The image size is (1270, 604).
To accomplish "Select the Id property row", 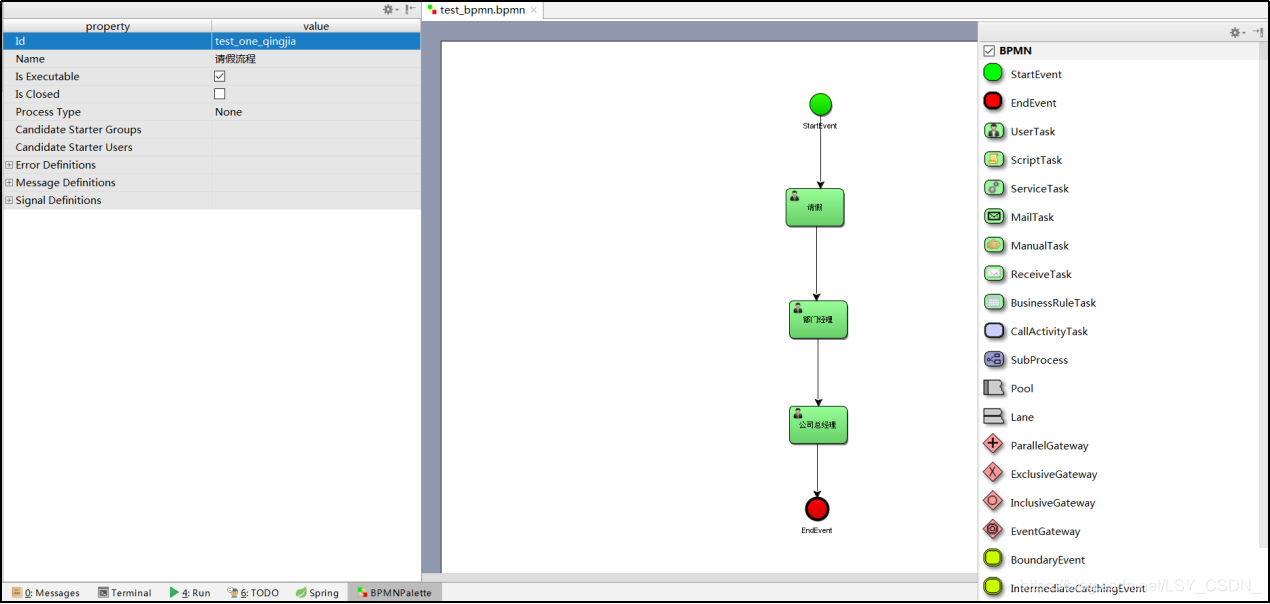I will click(x=211, y=41).
